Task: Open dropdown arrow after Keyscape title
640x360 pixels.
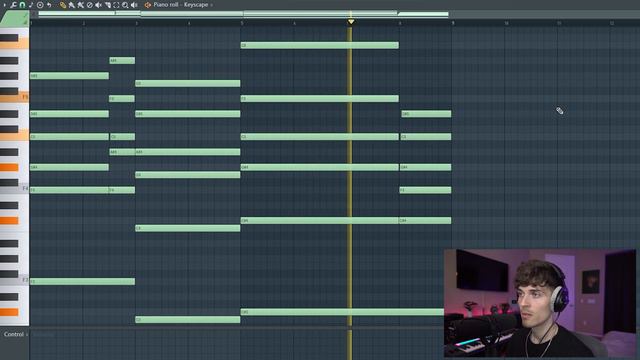Action: pyautogui.click(x=211, y=5)
